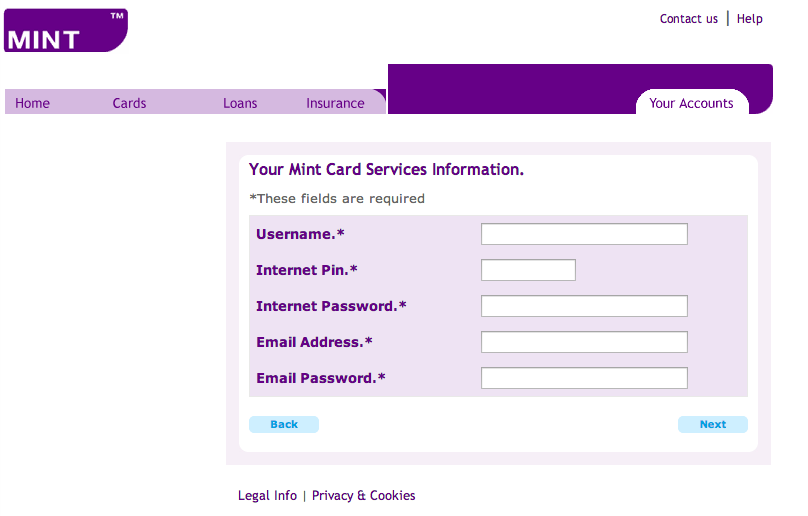Viewport: 808px width, 516px height.
Task: Click the Back button
Action: 284,424
